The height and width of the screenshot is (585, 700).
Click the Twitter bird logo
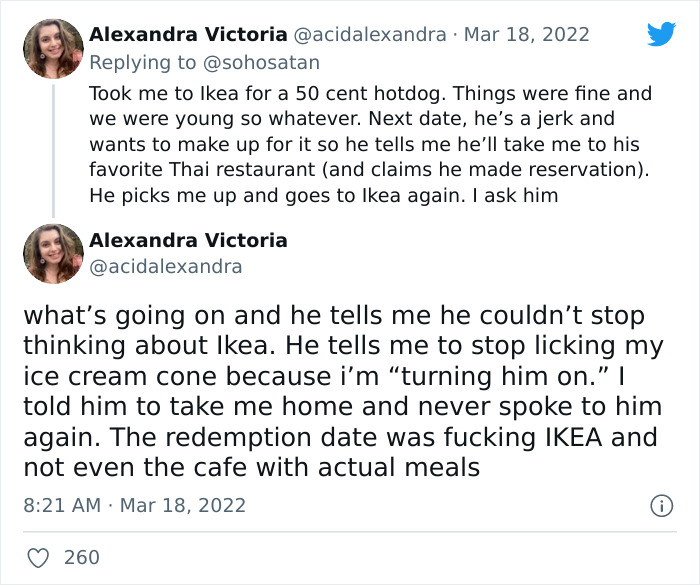(661, 34)
